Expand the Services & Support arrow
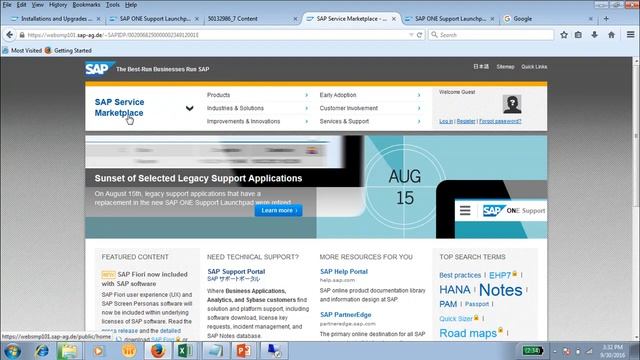 tap(419, 121)
